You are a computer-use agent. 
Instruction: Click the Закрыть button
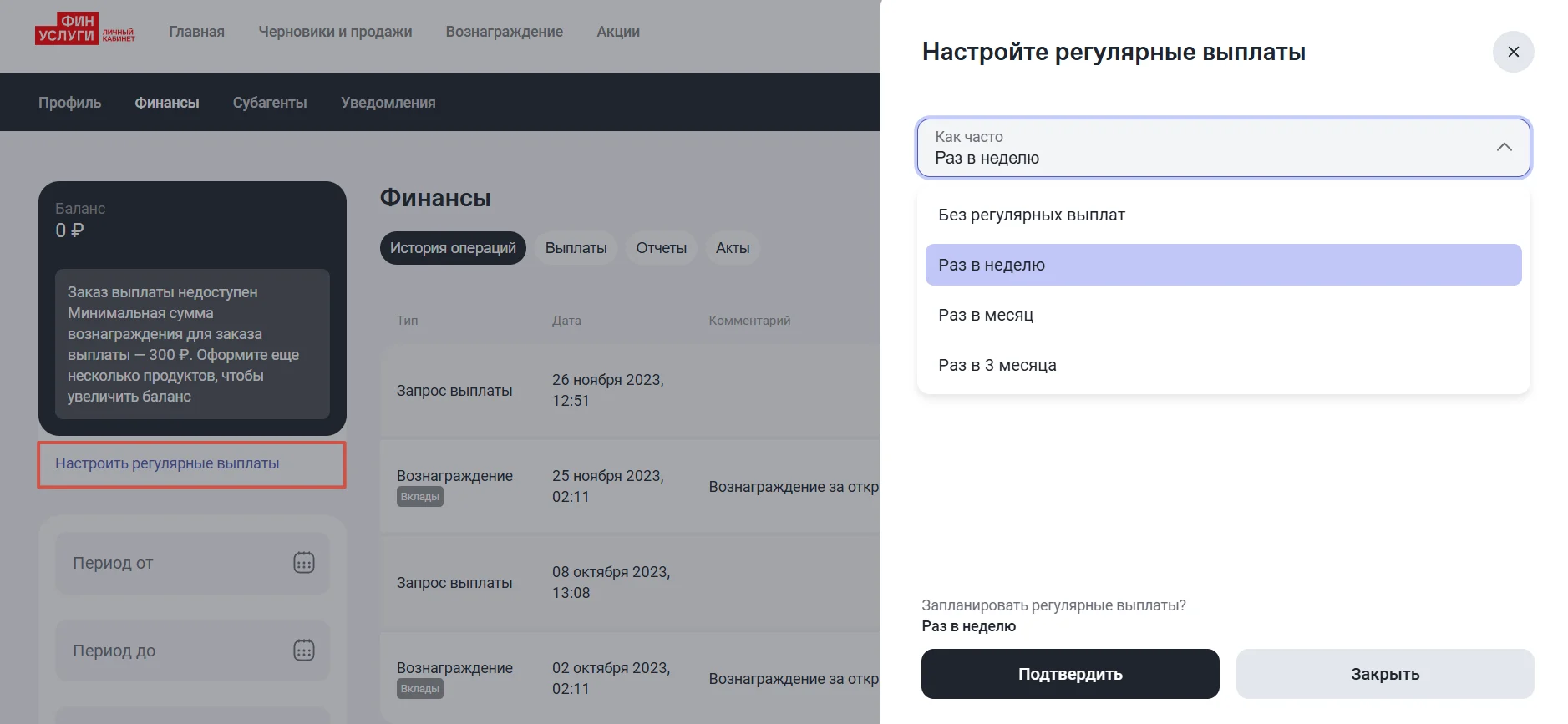click(x=1385, y=674)
